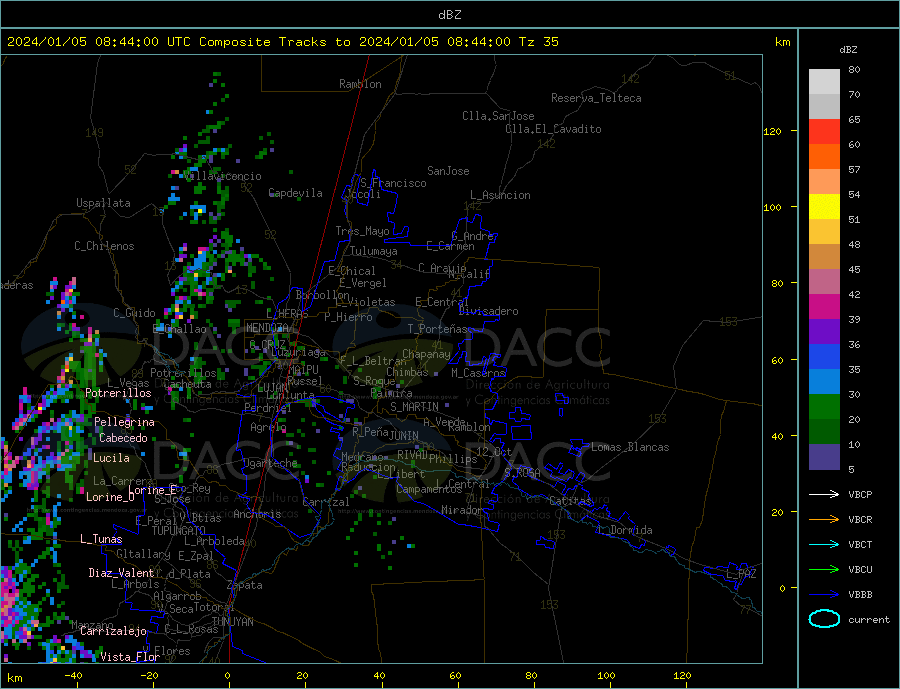Click the S_Francisco map label

[x=393, y=183]
